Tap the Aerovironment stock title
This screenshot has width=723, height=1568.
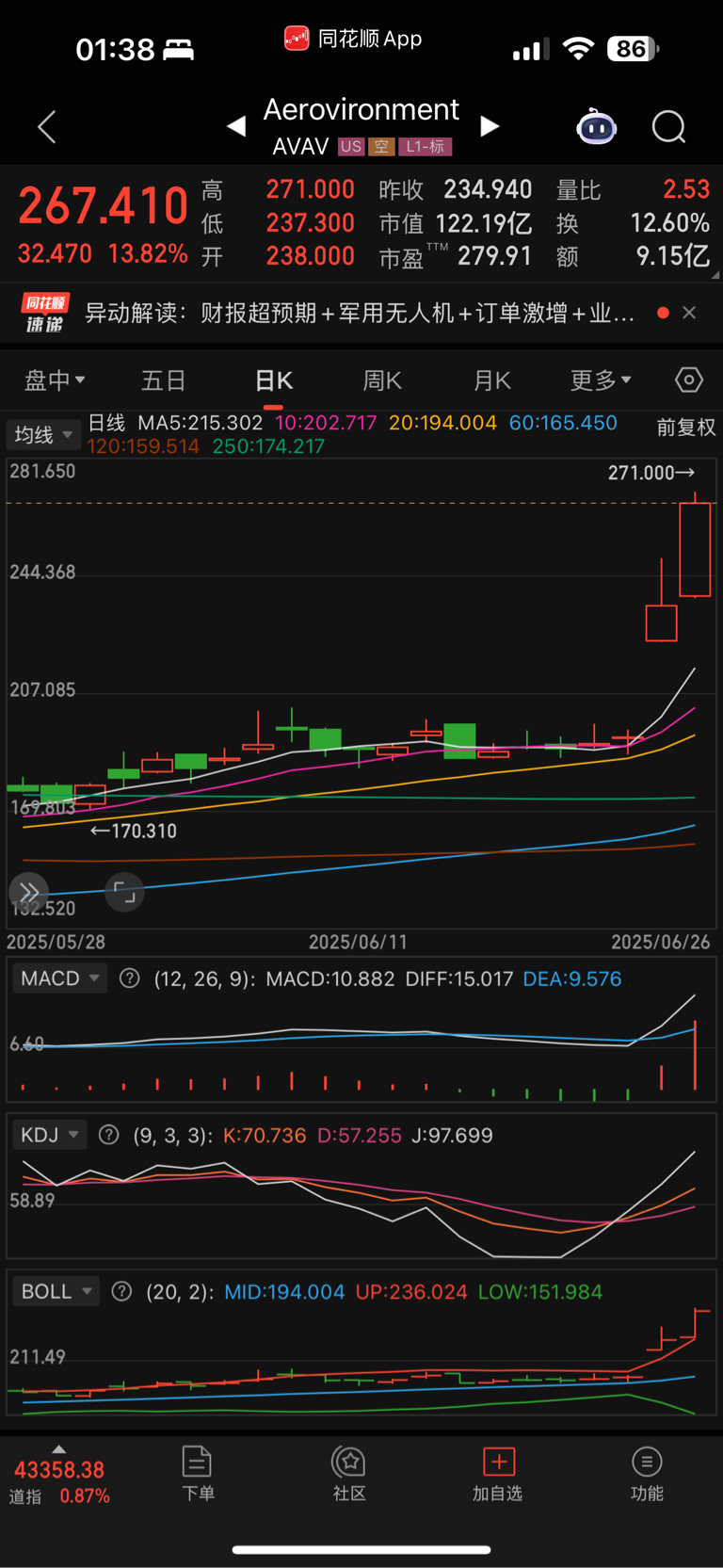pos(361,109)
